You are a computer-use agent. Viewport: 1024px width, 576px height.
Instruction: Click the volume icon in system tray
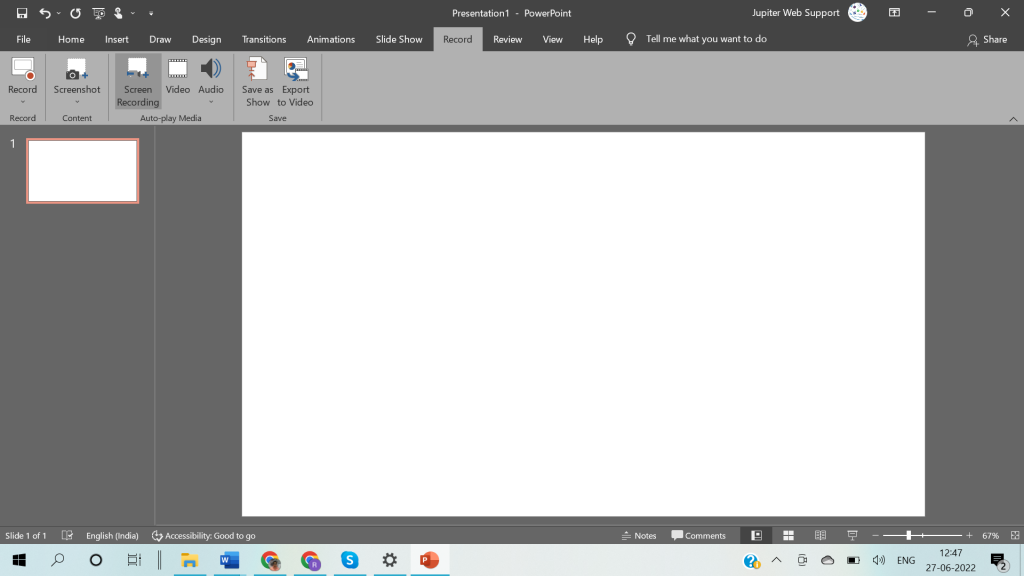pyautogui.click(x=879, y=560)
